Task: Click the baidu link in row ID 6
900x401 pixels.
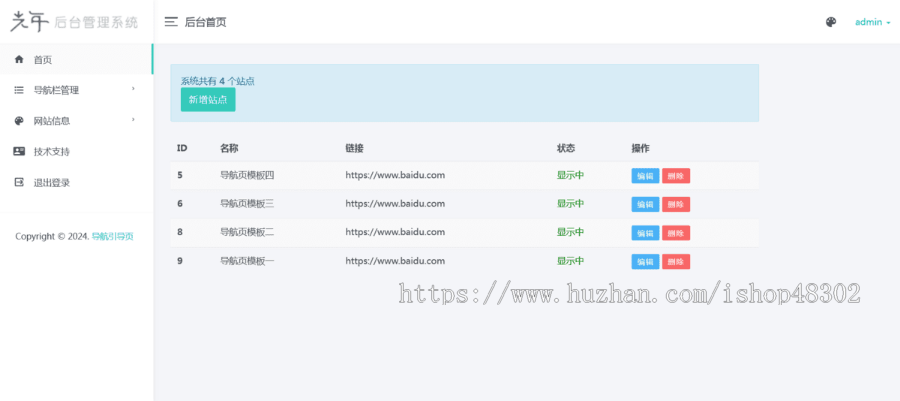Action: [x=395, y=204]
